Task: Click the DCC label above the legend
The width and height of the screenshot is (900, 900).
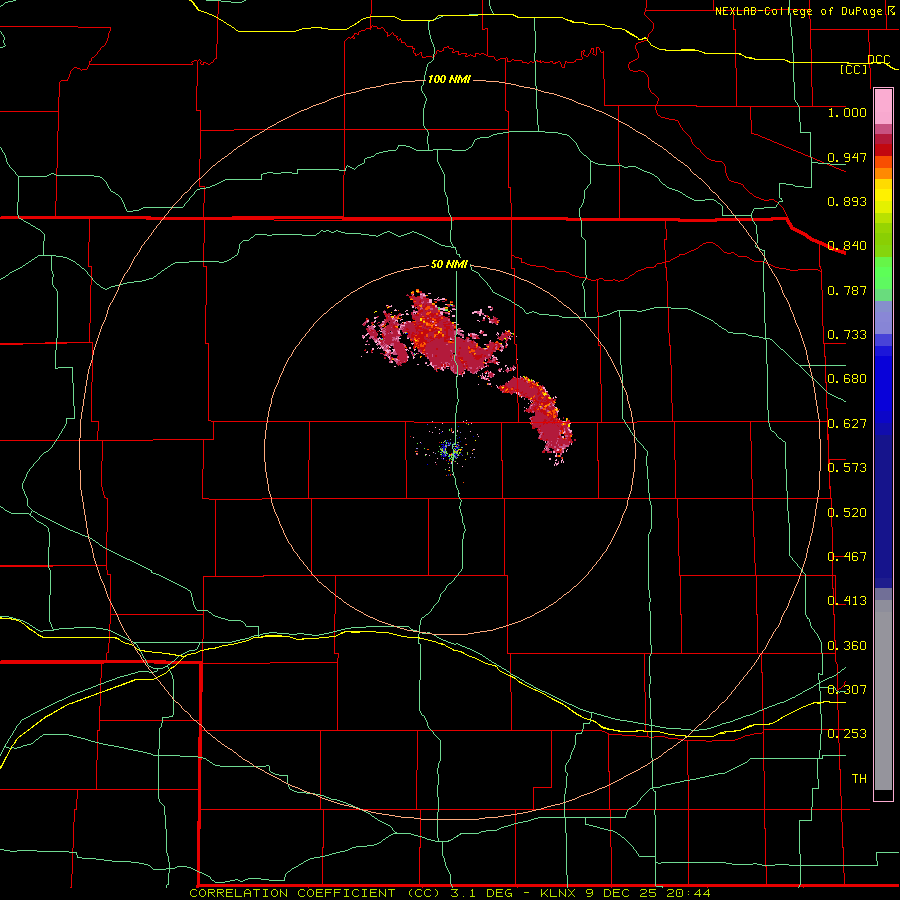Action: (878, 60)
